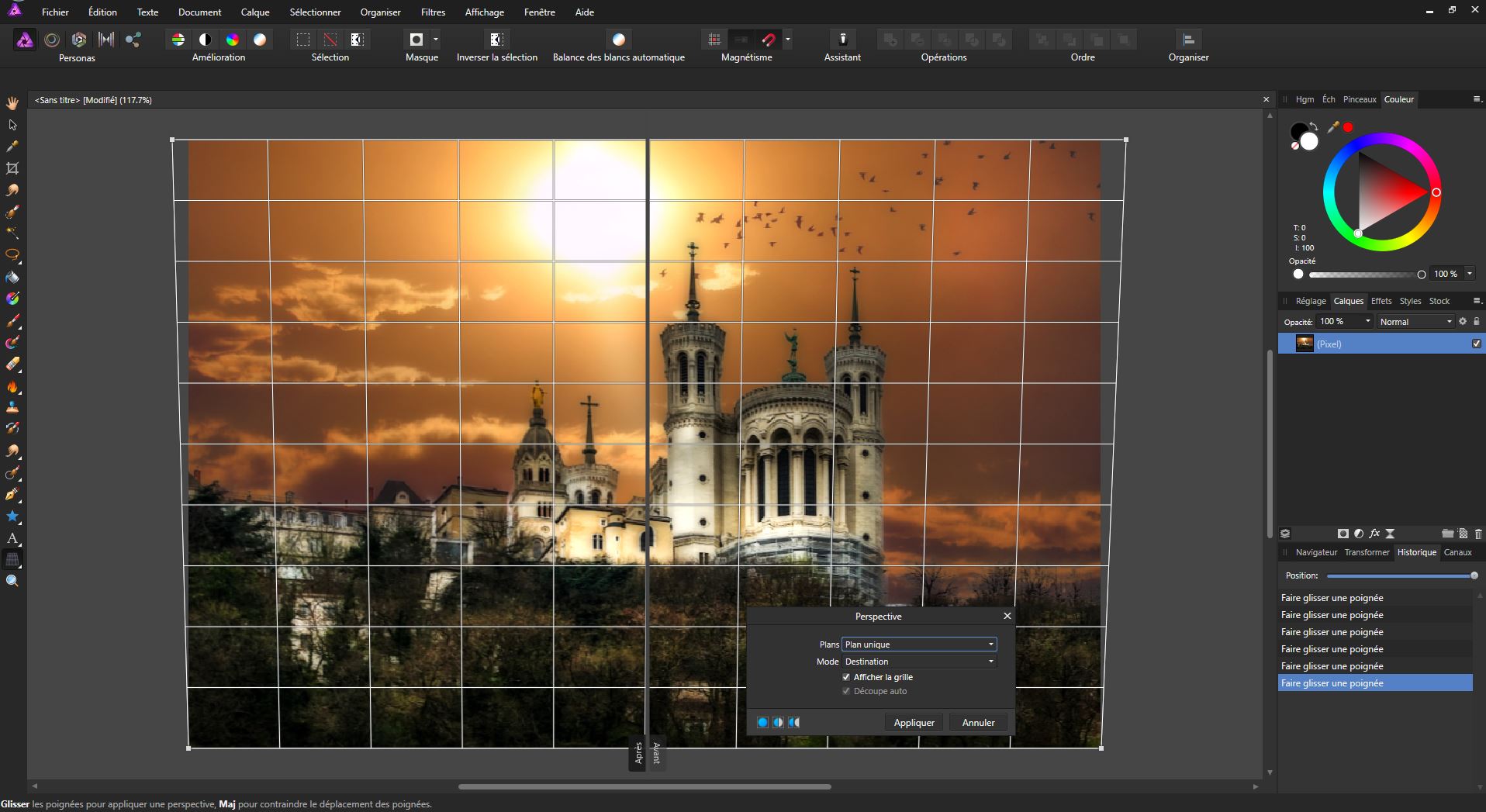Select the Text tool (A icon)

[x=12, y=538]
